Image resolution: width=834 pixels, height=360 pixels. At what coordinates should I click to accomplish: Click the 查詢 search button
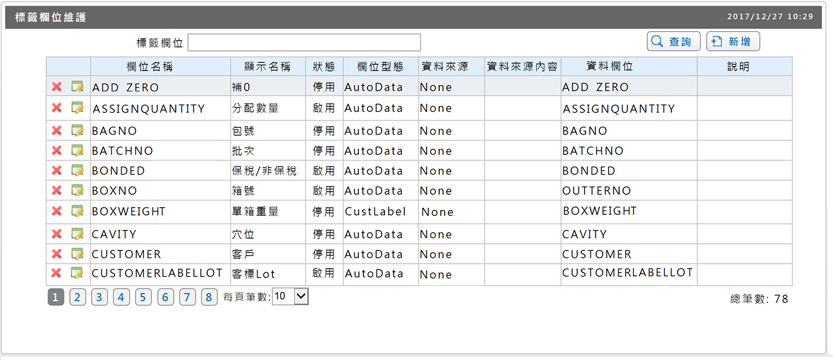[673, 41]
